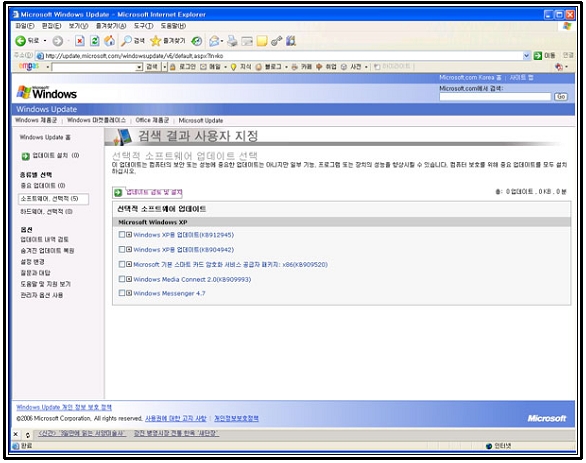Viewport: 586px width, 463px height.
Task: Go to Home page via house icon
Action: pyautogui.click(x=110, y=41)
